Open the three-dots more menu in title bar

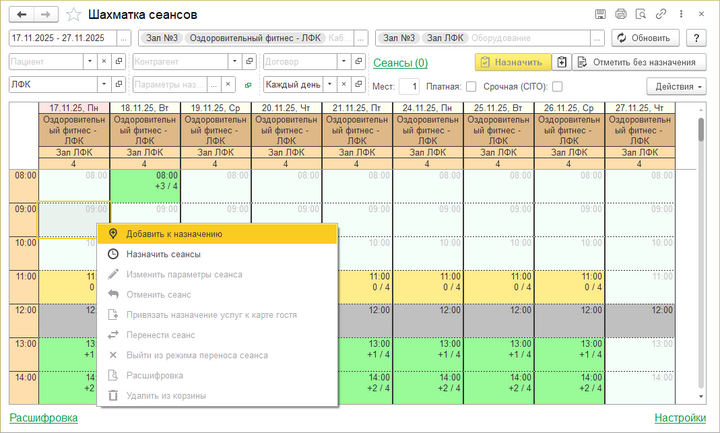pyautogui.click(x=681, y=14)
